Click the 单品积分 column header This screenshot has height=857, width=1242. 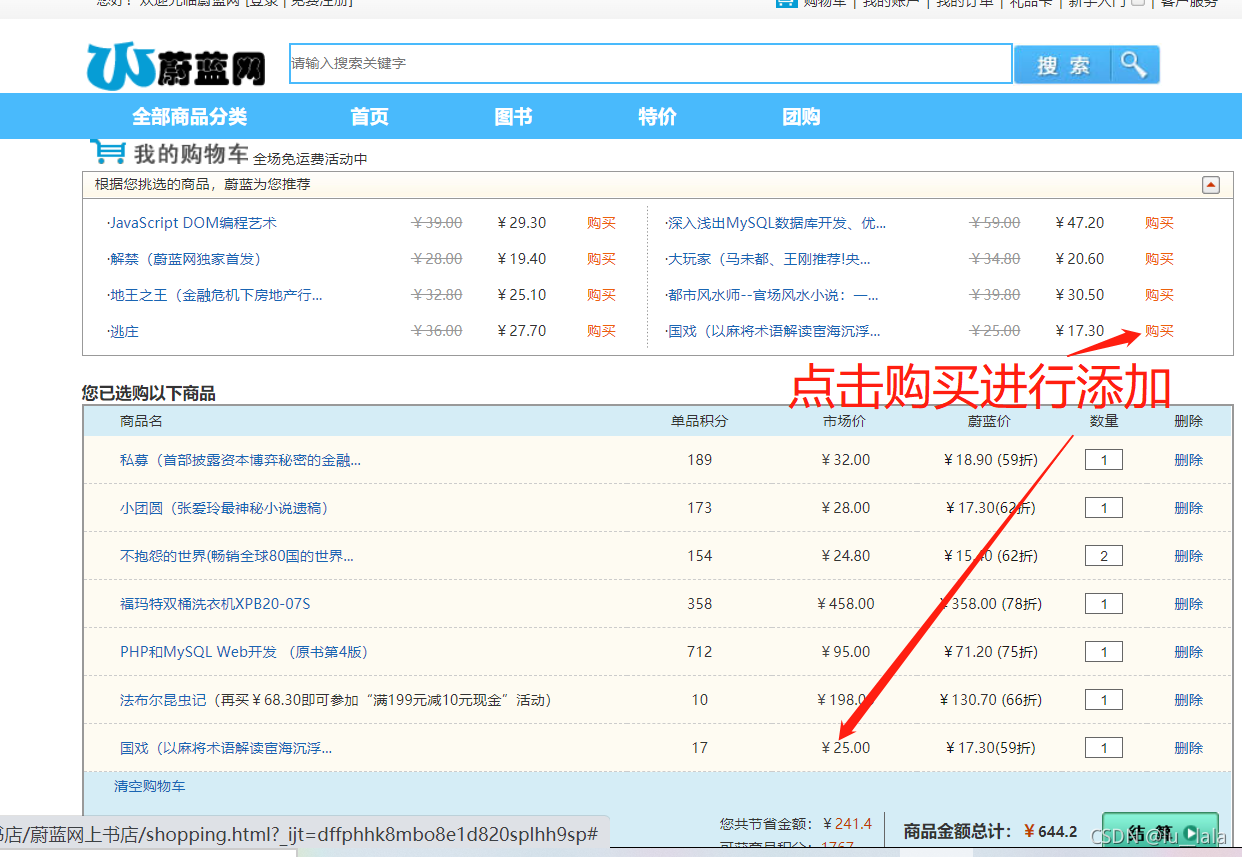(x=700, y=421)
